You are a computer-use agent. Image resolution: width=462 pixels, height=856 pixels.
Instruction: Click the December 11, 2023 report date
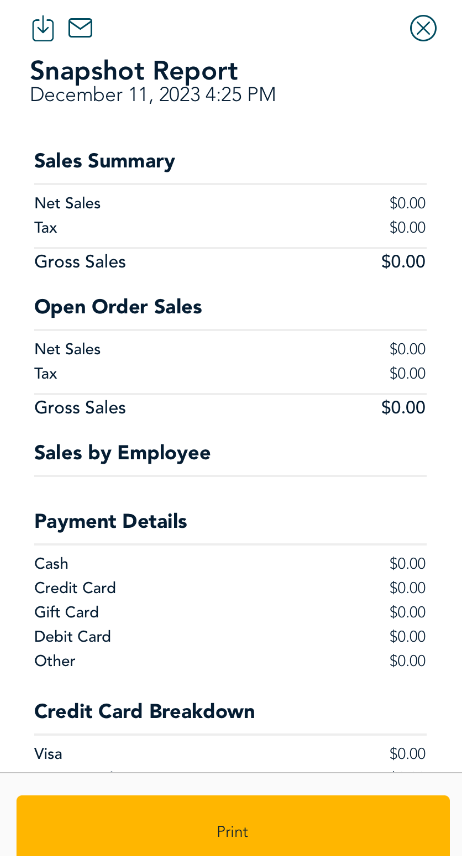pos(152,95)
